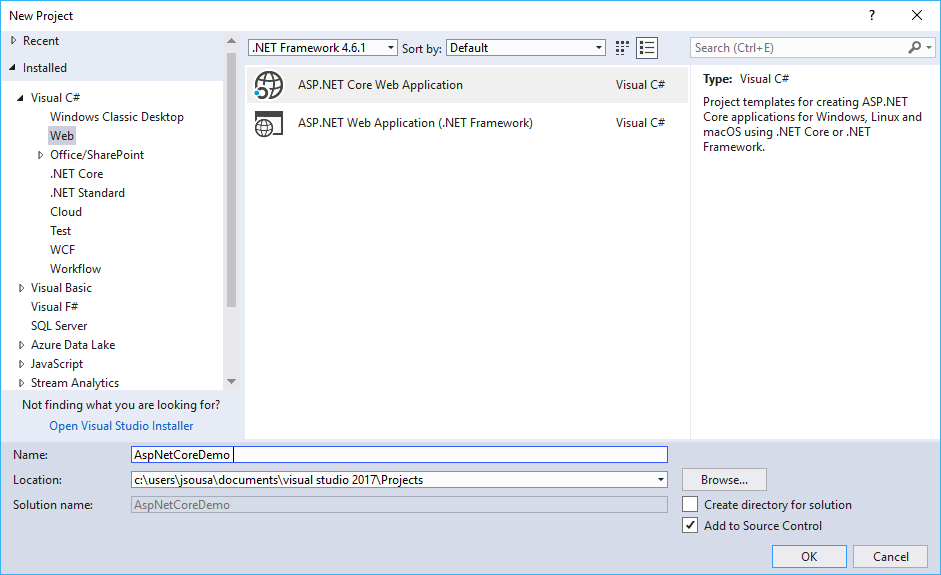The width and height of the screenshot is (941, 575).
Task: Click the Browse... button
Action: click(724, 480)
